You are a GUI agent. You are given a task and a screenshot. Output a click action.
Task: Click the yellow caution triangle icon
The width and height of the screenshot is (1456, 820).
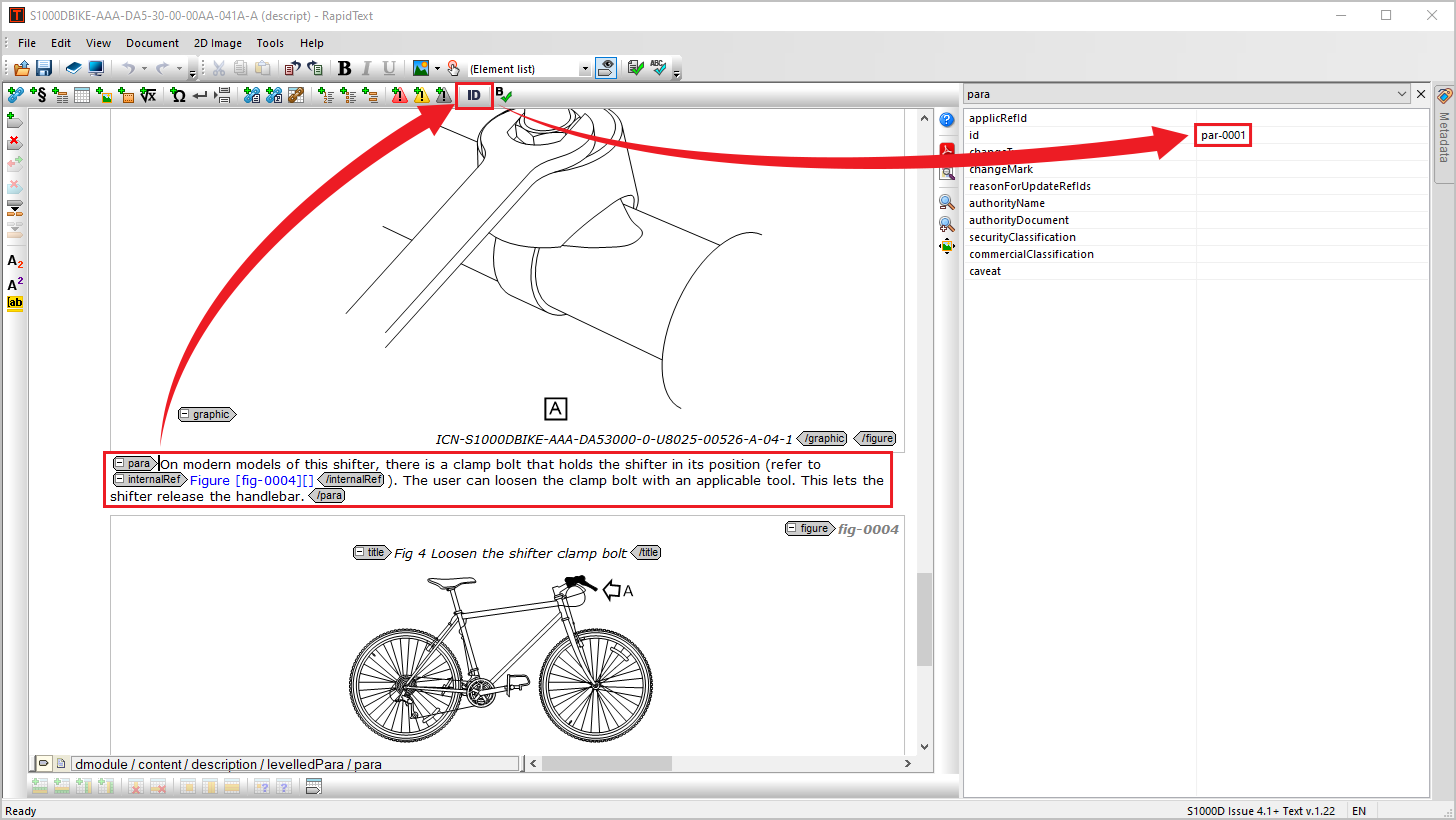point(421,95)
